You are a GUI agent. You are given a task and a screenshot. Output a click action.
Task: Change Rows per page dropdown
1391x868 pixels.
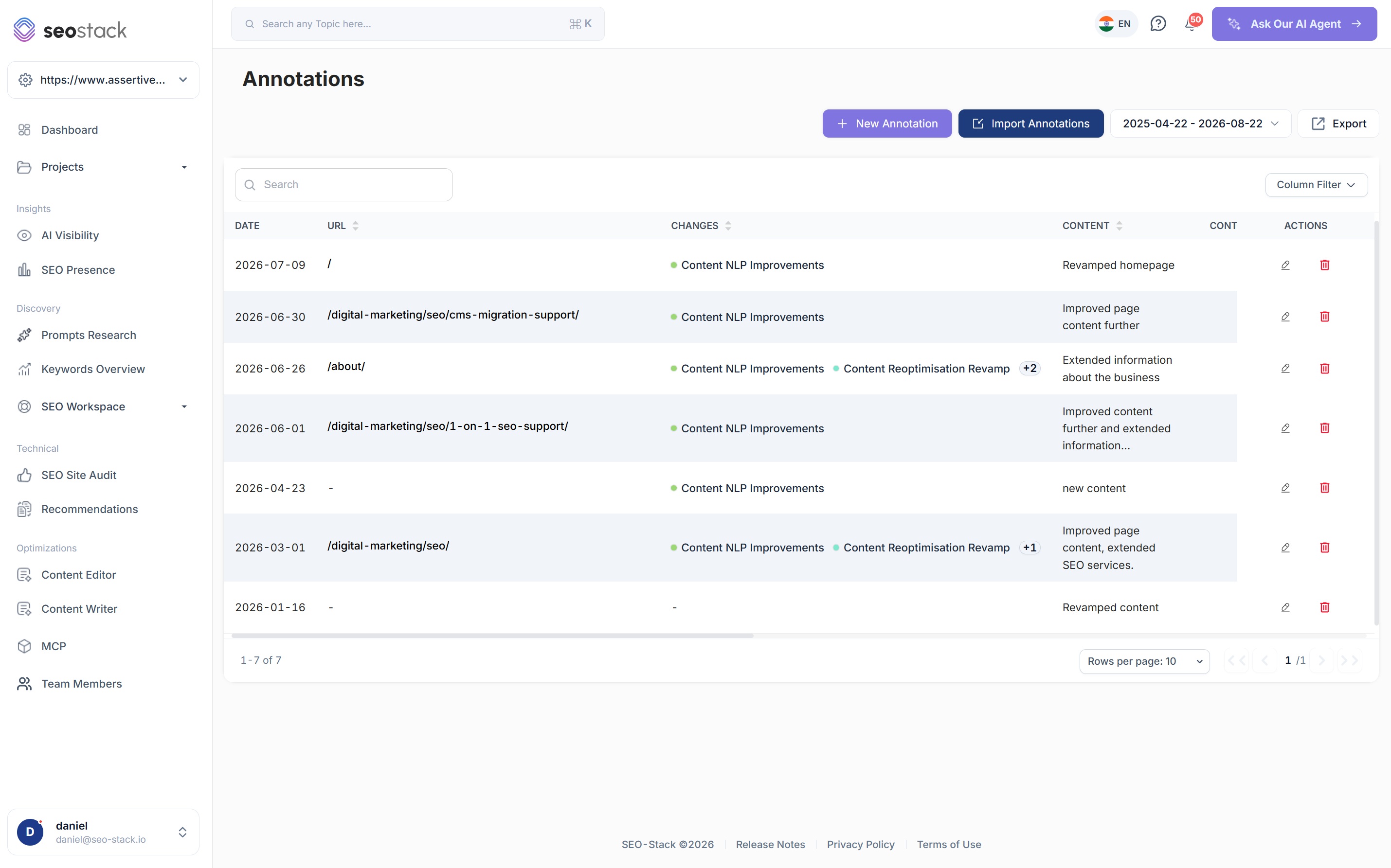coord(1144,661)
